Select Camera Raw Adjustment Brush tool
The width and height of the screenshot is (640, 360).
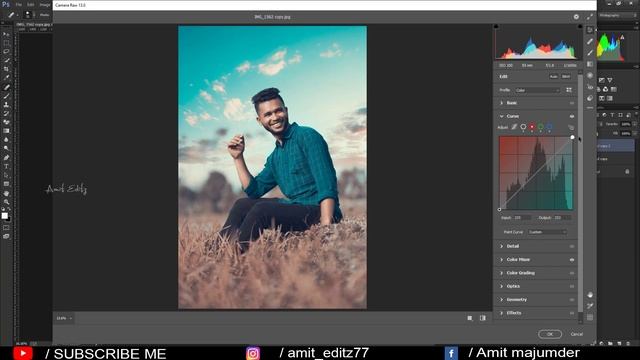coord(590,53)
